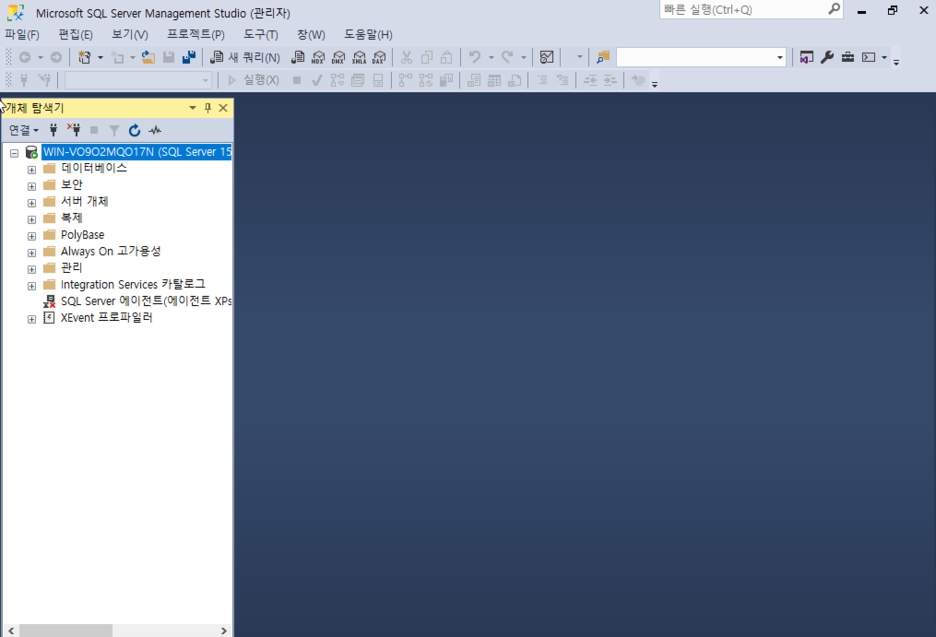
Task: Click the XMLA query icon
Action: click(359, 57)
